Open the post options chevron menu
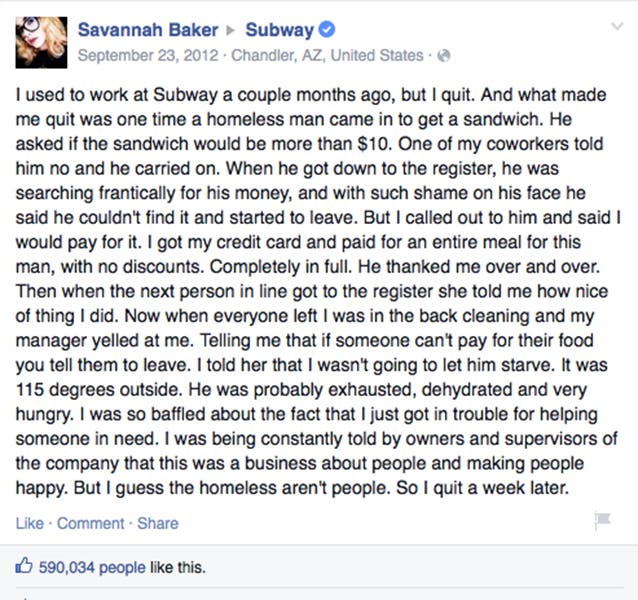Image resolution: width=638 pixels, height=600 pixels. pos(617,27)
